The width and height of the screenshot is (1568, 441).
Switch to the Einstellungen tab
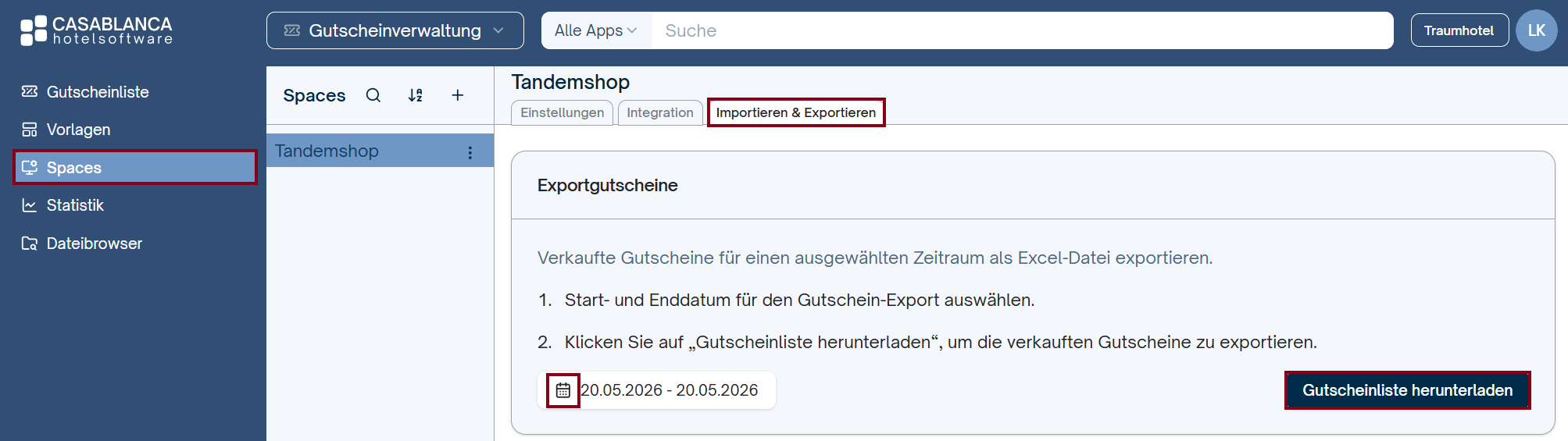563,112
